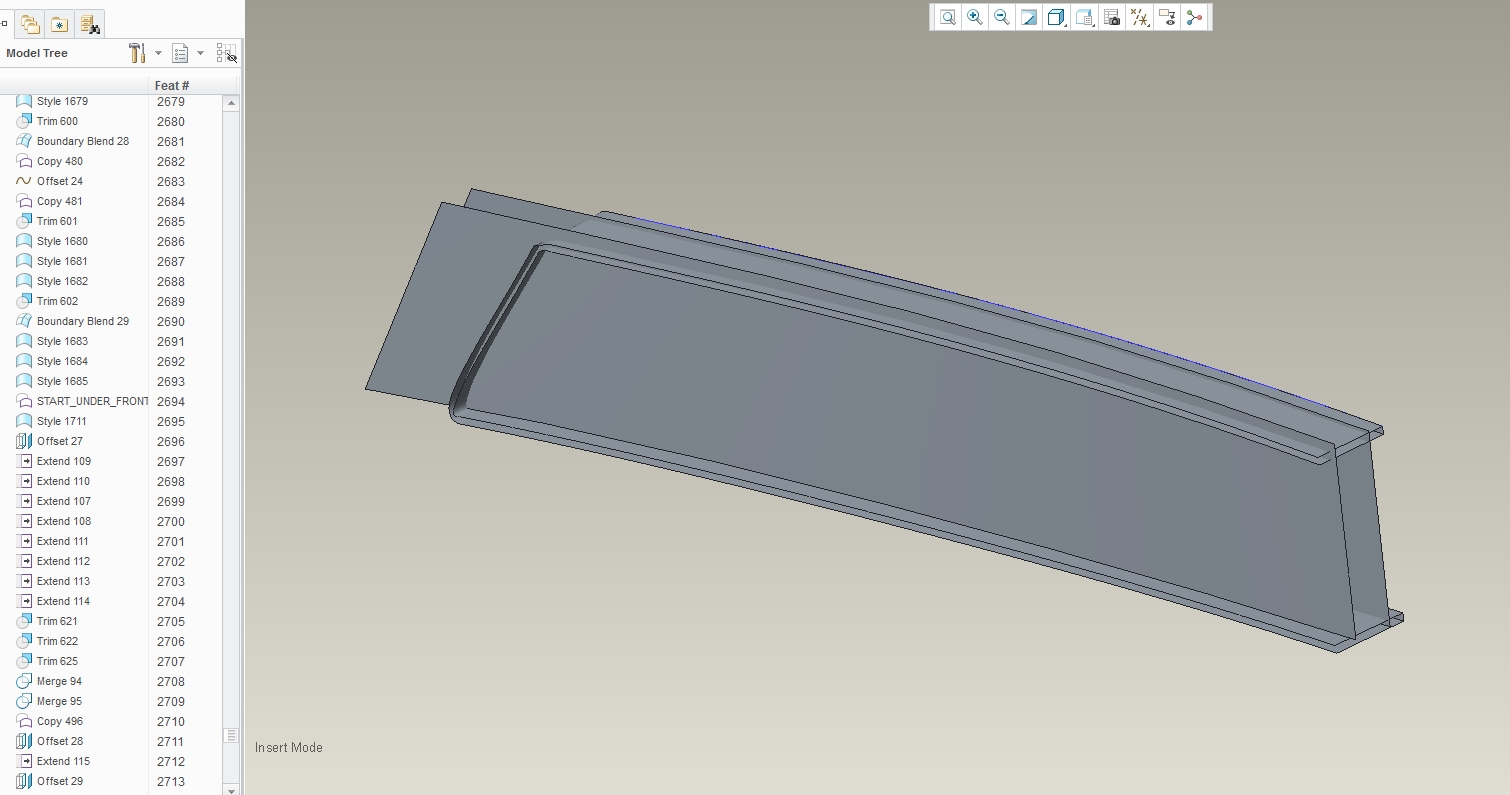
Task: Click the Zoom Out magnifier icon
Action: pyautogui.click(x=1002, y=17)
